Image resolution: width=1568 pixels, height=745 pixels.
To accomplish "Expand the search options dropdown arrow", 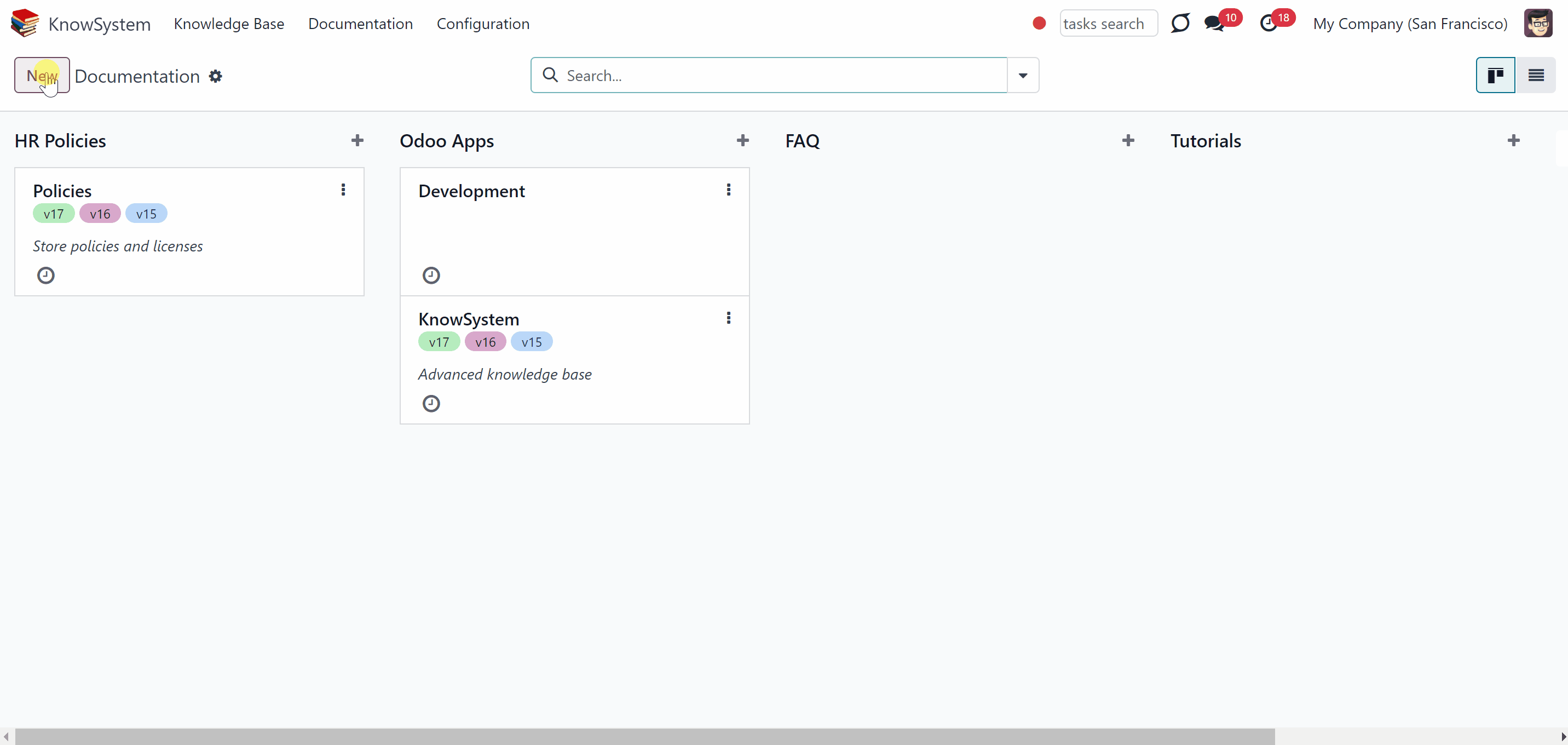I will click(1023, 75).
